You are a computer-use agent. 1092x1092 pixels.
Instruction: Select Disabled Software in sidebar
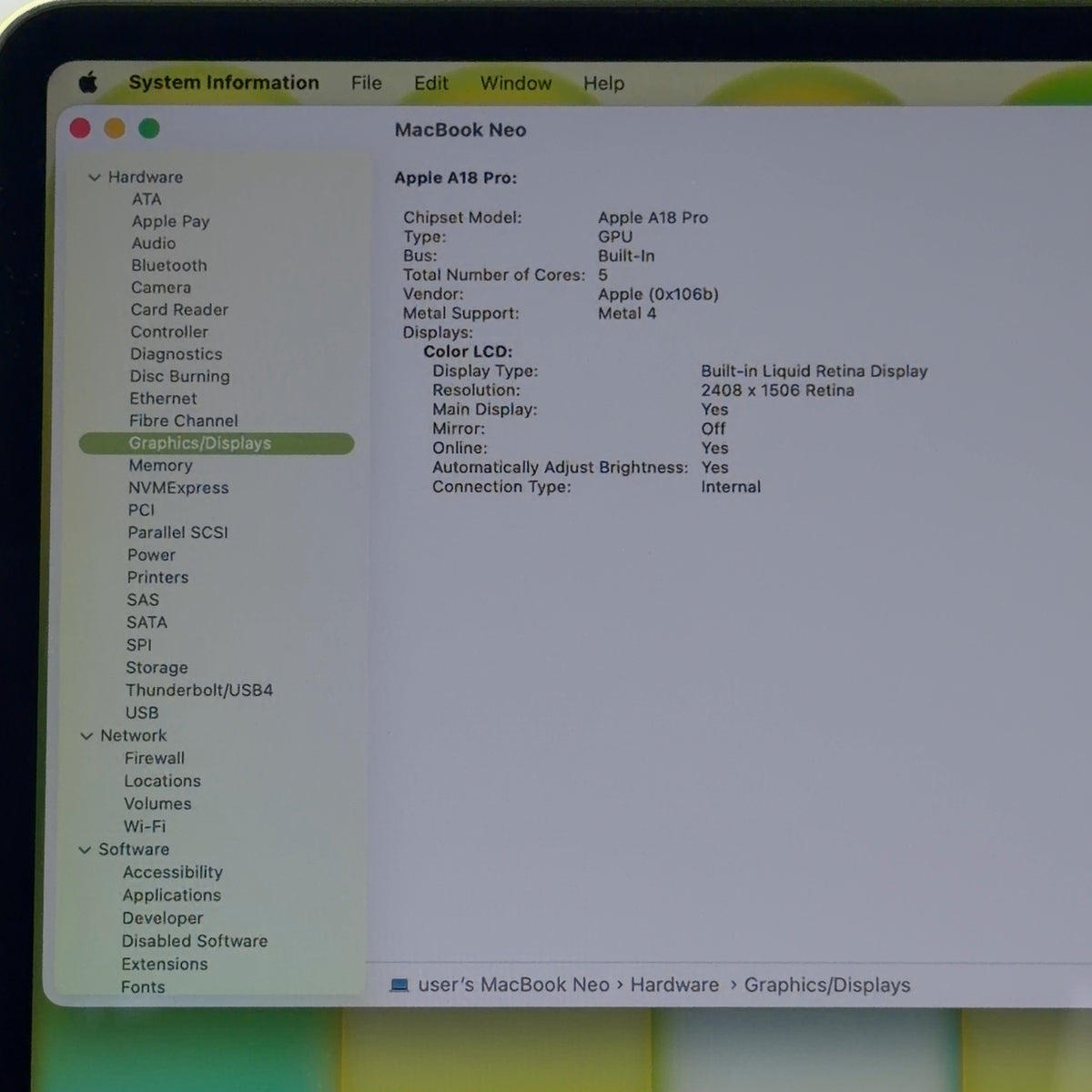coord(195,942)
